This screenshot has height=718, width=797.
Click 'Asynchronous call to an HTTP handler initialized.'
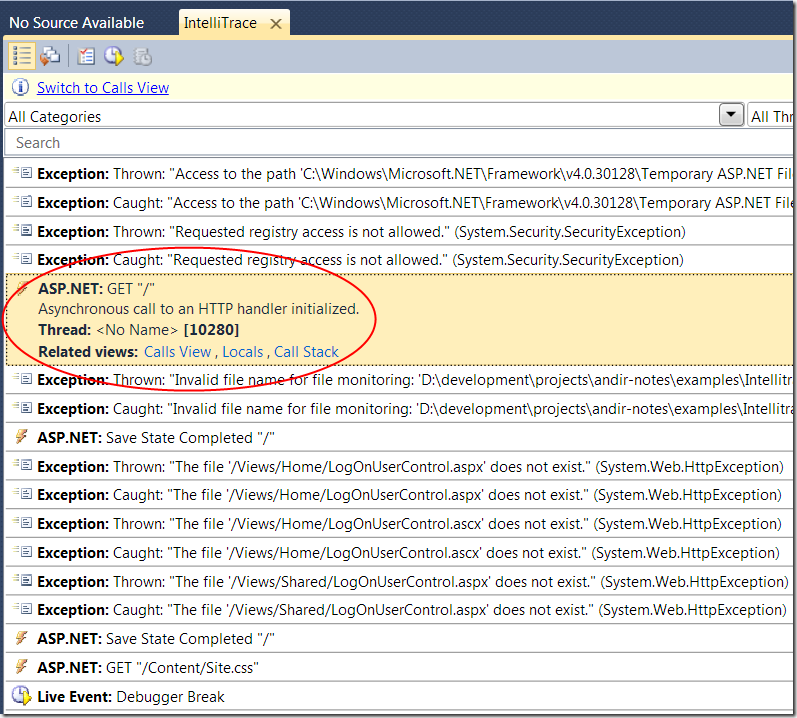pos(199,309)
